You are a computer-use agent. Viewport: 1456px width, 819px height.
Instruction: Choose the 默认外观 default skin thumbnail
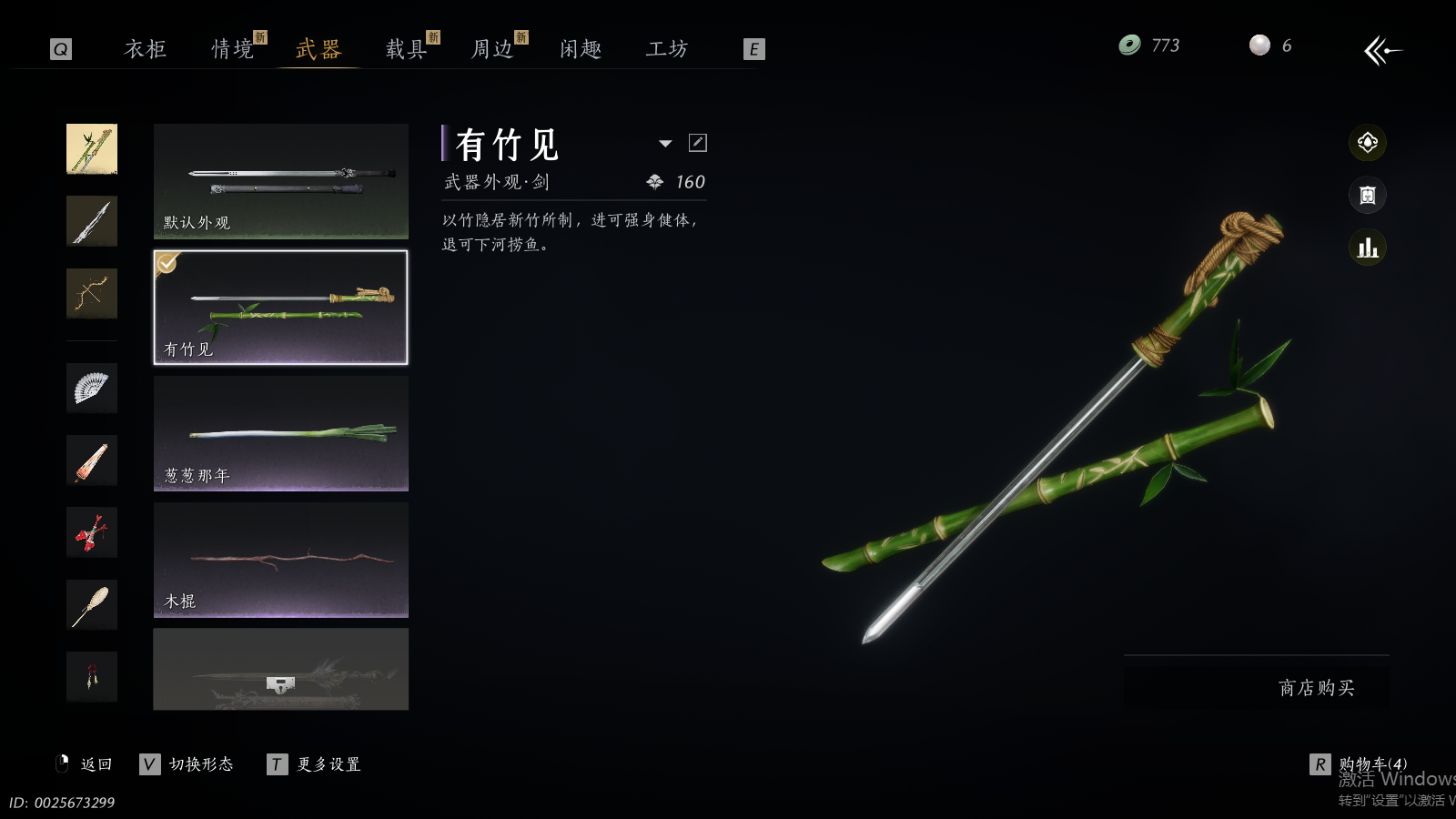[x=281, y=181]
